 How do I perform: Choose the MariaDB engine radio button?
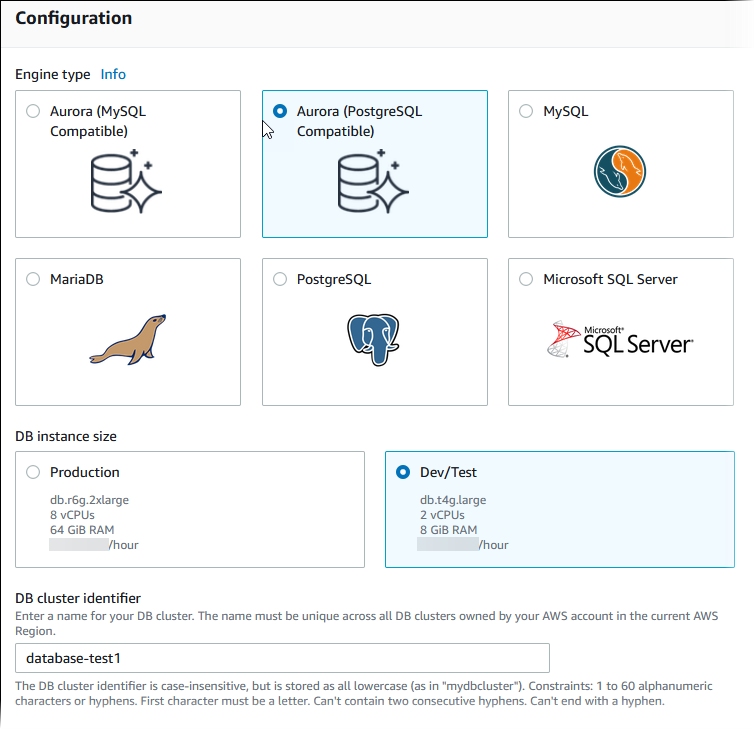coord(33,280)
